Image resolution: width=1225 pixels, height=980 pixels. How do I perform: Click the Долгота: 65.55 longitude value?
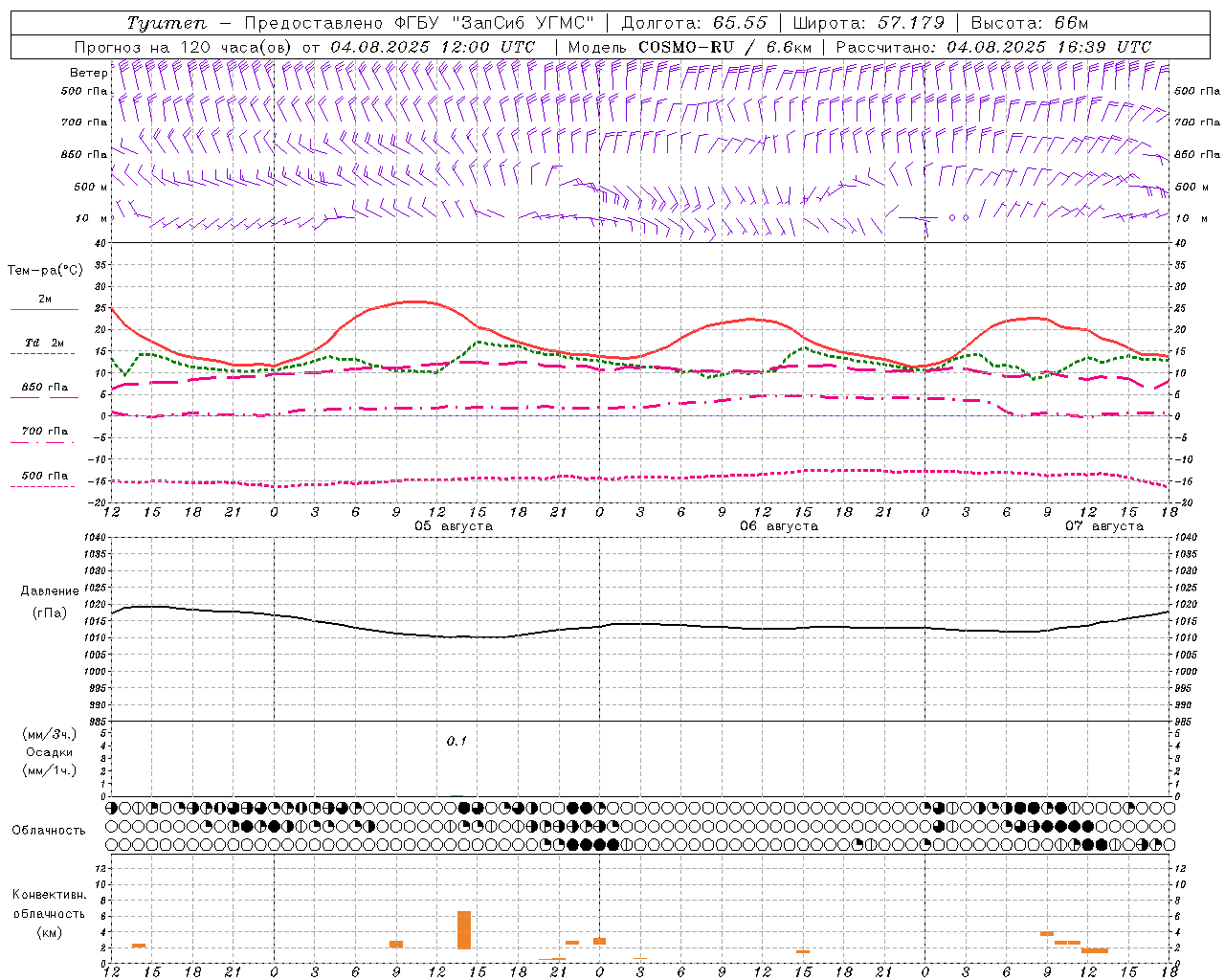694,23
